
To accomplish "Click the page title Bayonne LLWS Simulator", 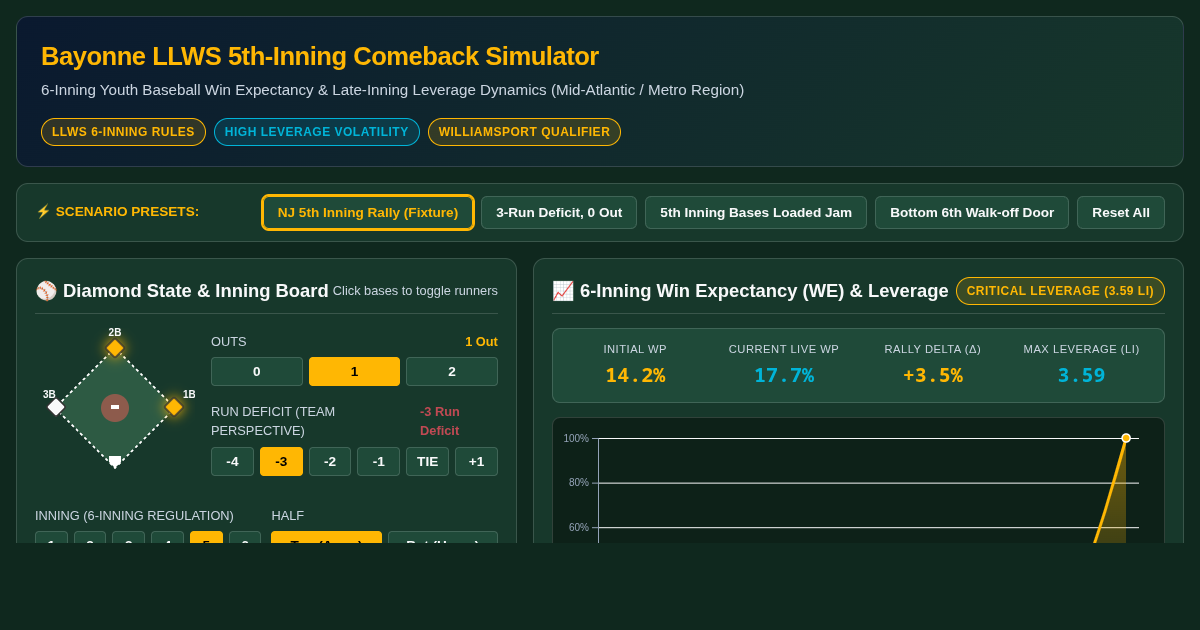I will (x=320, y=56).
